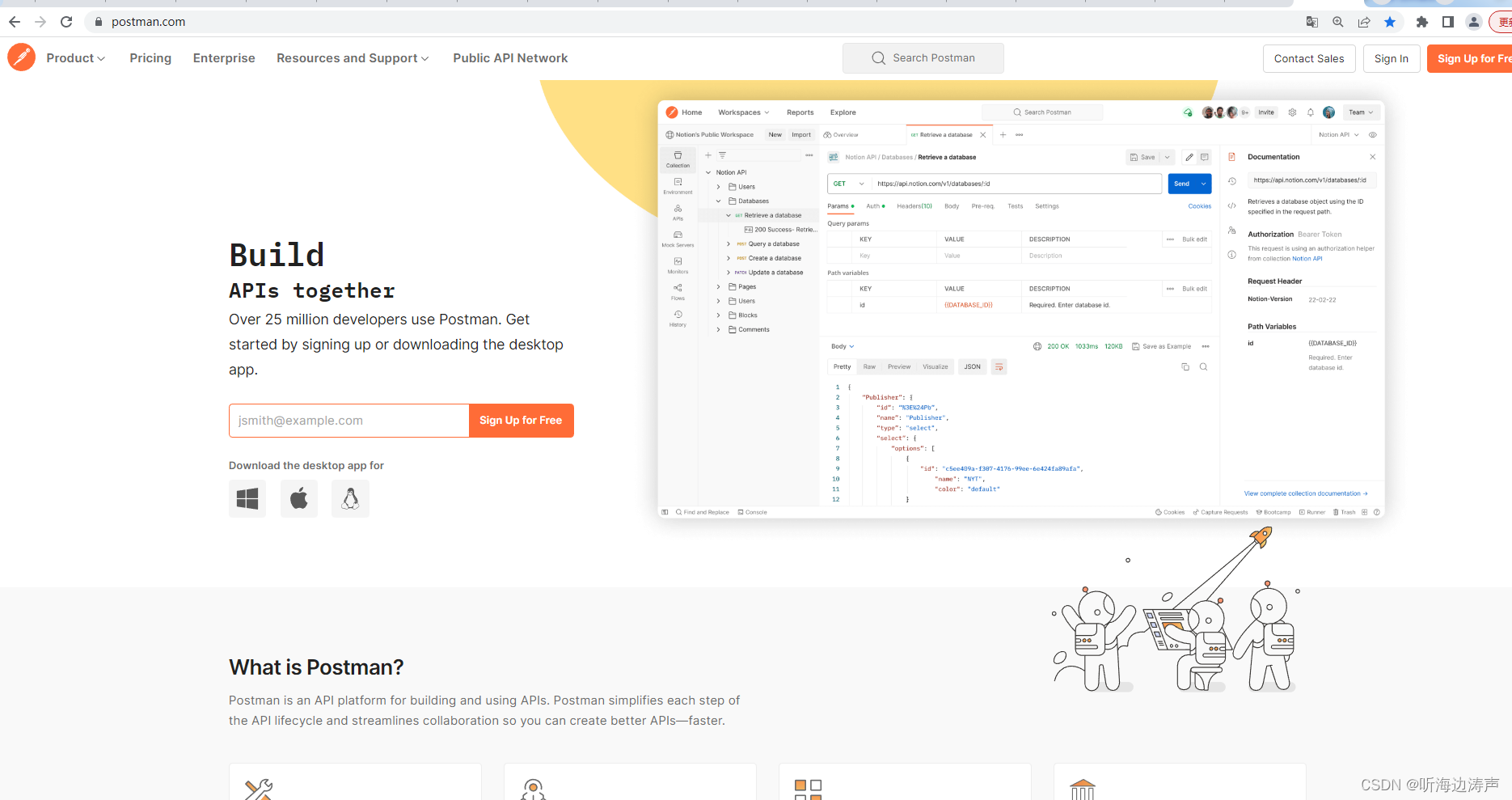
Task: Select Monitors icon in app sidebar
Action: (678, 265)
